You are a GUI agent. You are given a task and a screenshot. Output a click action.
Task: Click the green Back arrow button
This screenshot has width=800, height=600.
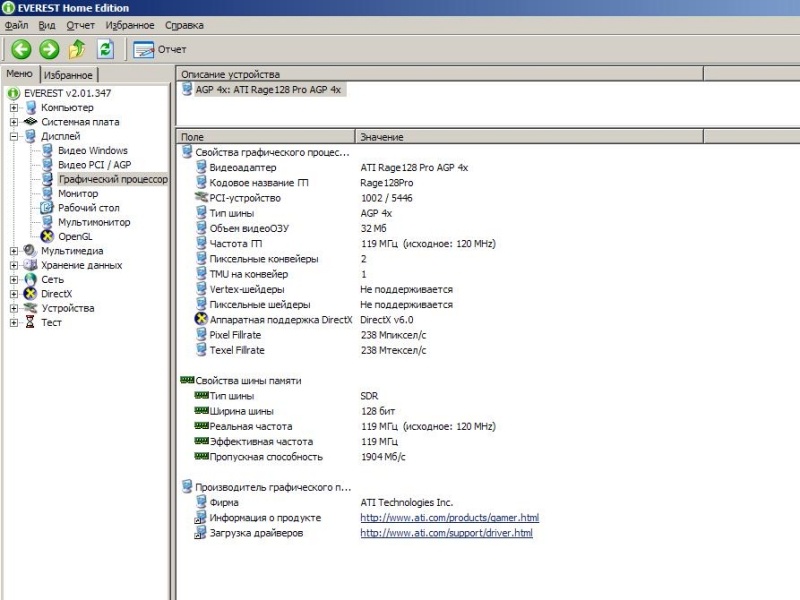click(x=21, y=49)
